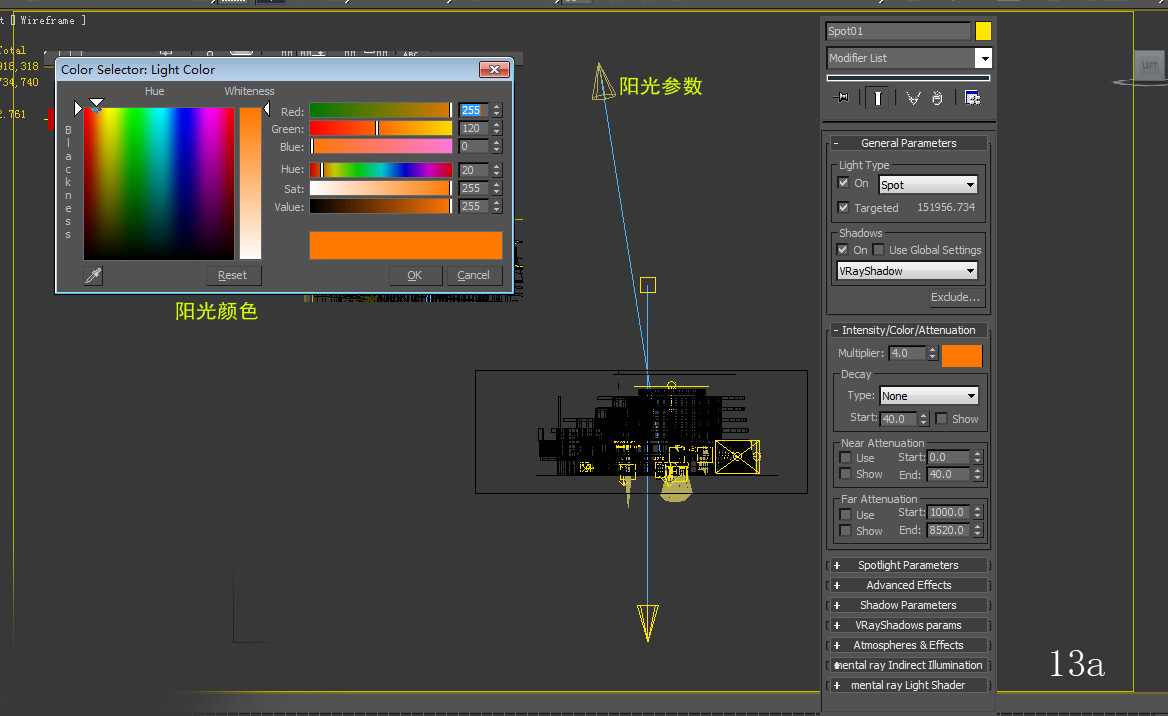
Task: Open the Light Type Spot dropdown
Action: click(927, 185)
